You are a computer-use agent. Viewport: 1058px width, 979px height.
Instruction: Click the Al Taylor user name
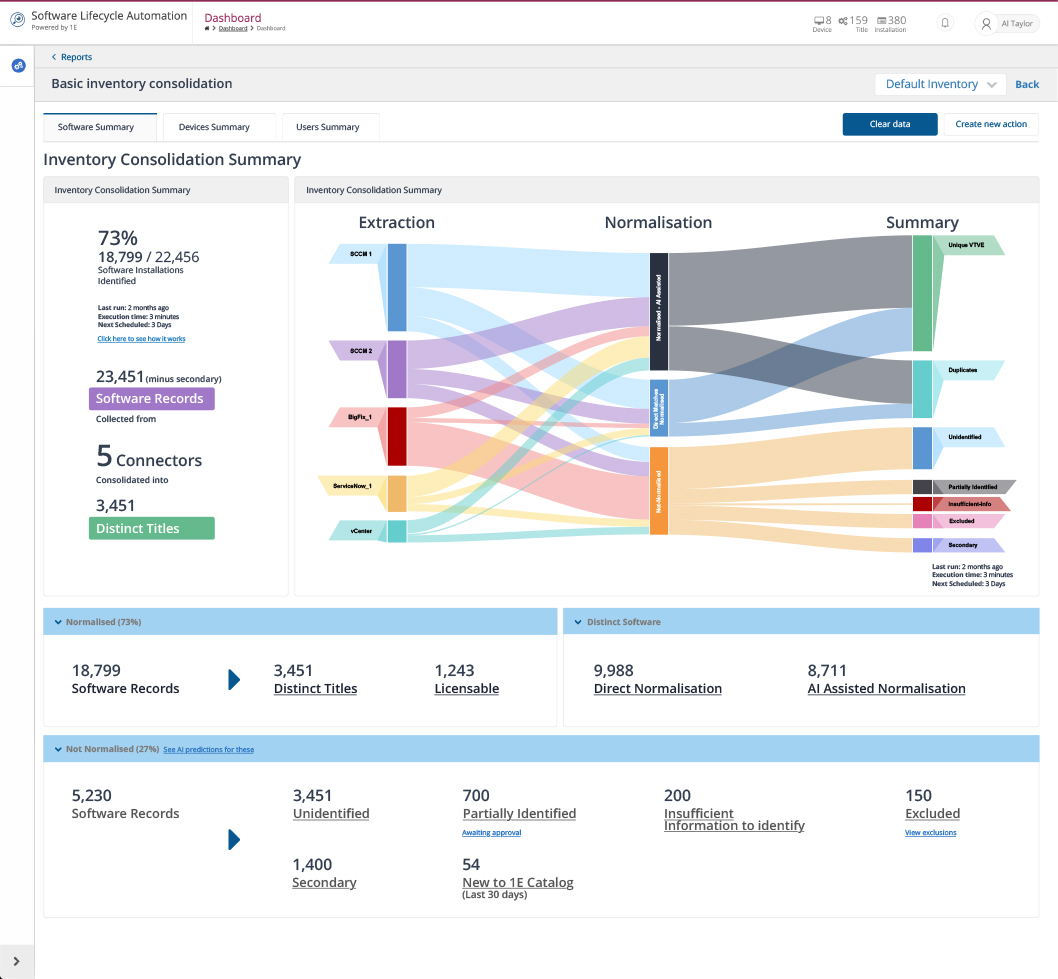point(1016,24)
